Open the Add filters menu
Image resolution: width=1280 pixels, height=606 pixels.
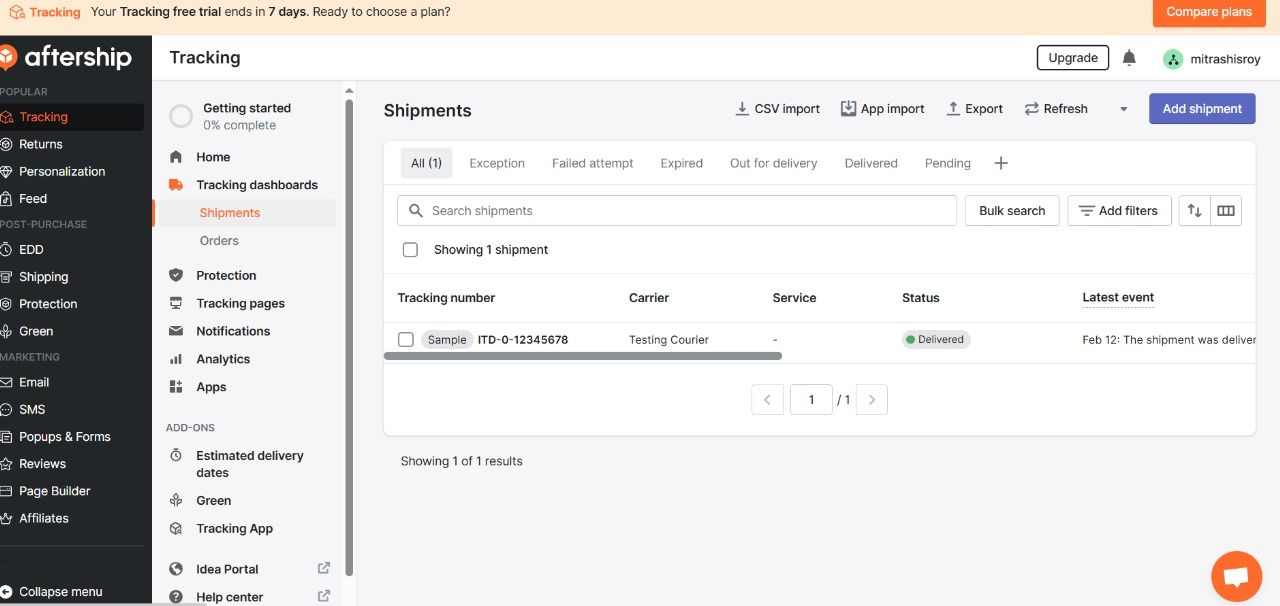[1119, 211]
